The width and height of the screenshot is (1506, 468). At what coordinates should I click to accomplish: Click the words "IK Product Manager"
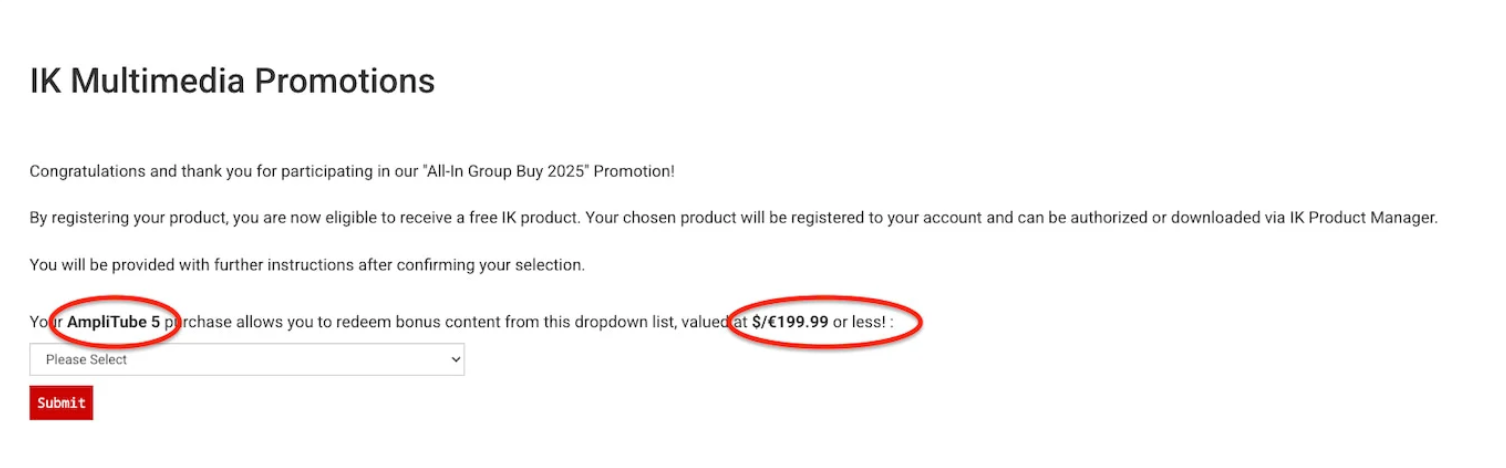1372,218
